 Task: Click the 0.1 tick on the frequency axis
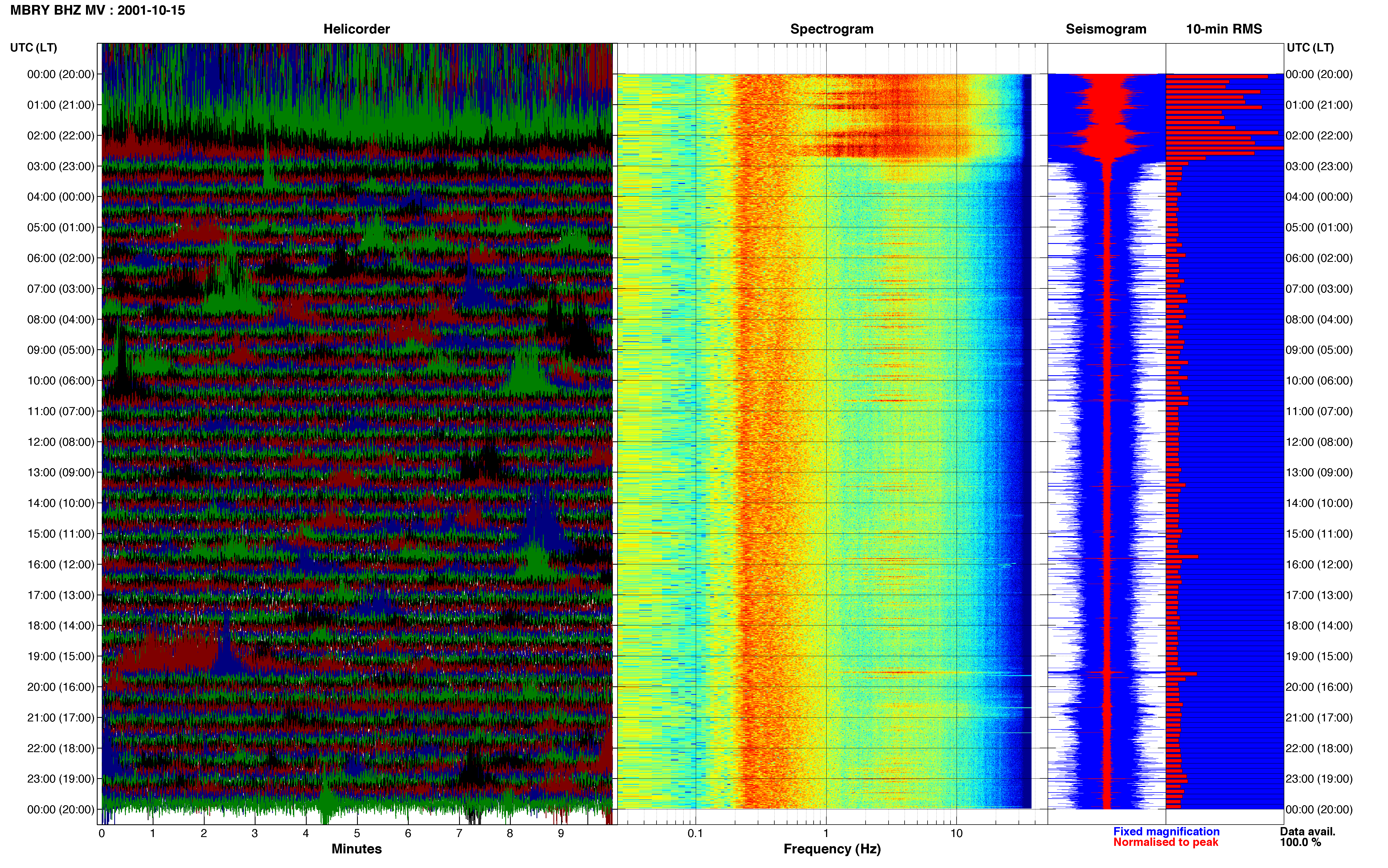(695, 833)
